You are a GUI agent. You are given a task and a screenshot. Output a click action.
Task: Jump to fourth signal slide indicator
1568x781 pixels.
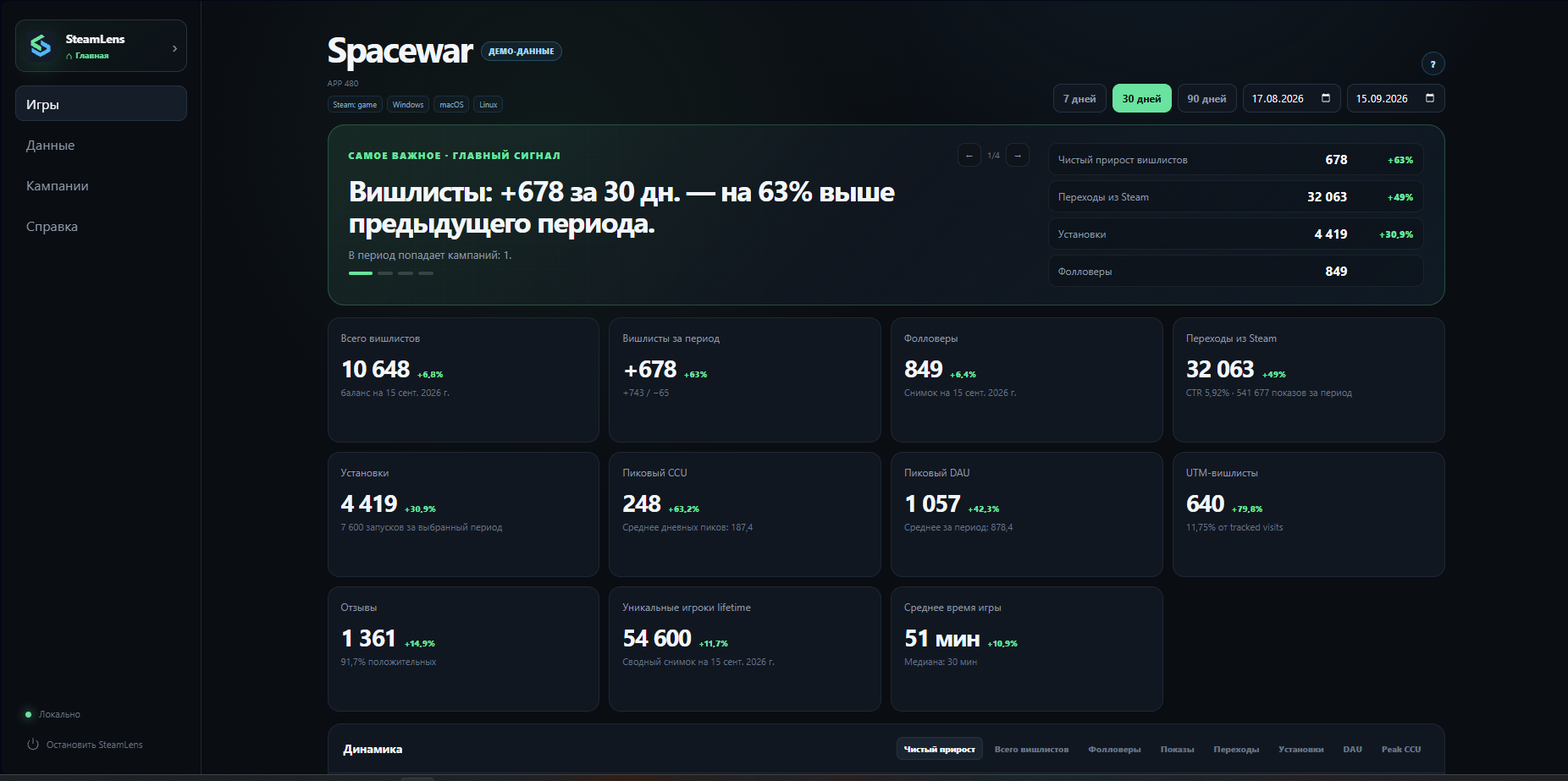click(x=426, y=273)
